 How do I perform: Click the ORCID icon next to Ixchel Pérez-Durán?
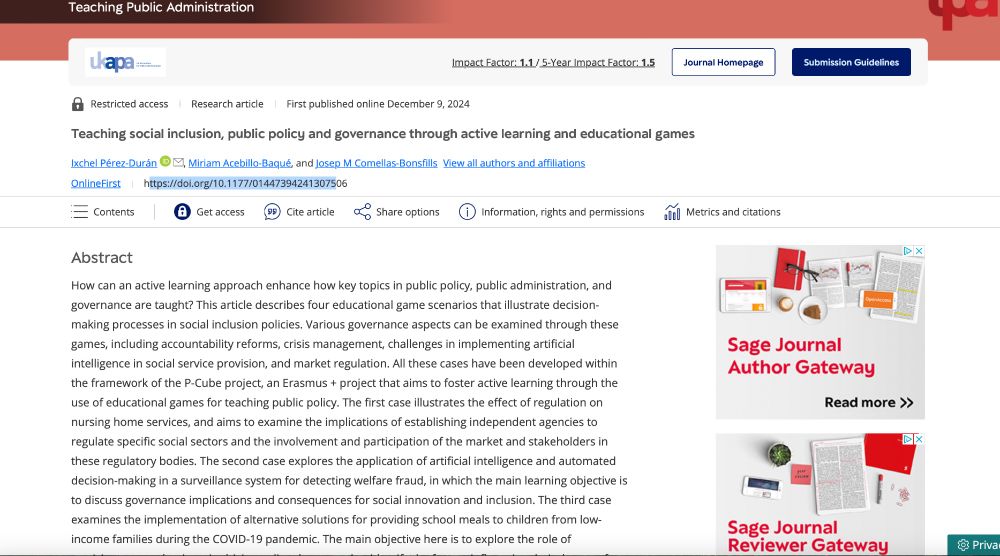165,162
